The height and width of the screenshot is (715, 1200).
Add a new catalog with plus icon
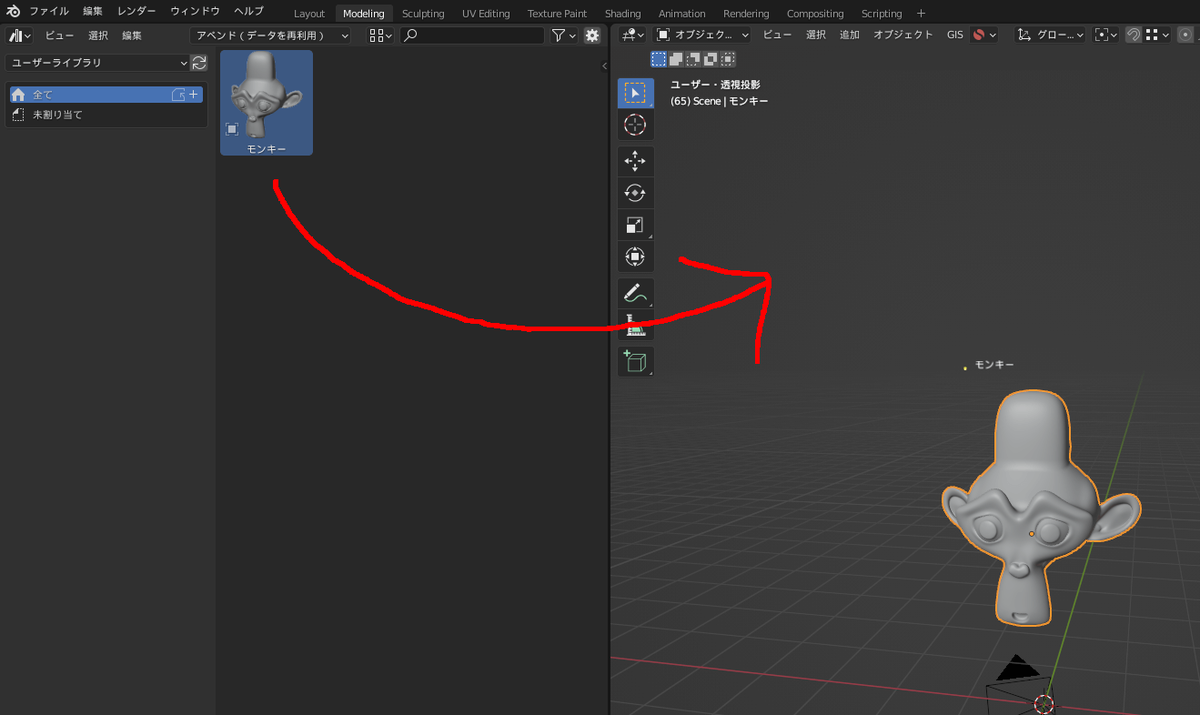pos(194,95)
